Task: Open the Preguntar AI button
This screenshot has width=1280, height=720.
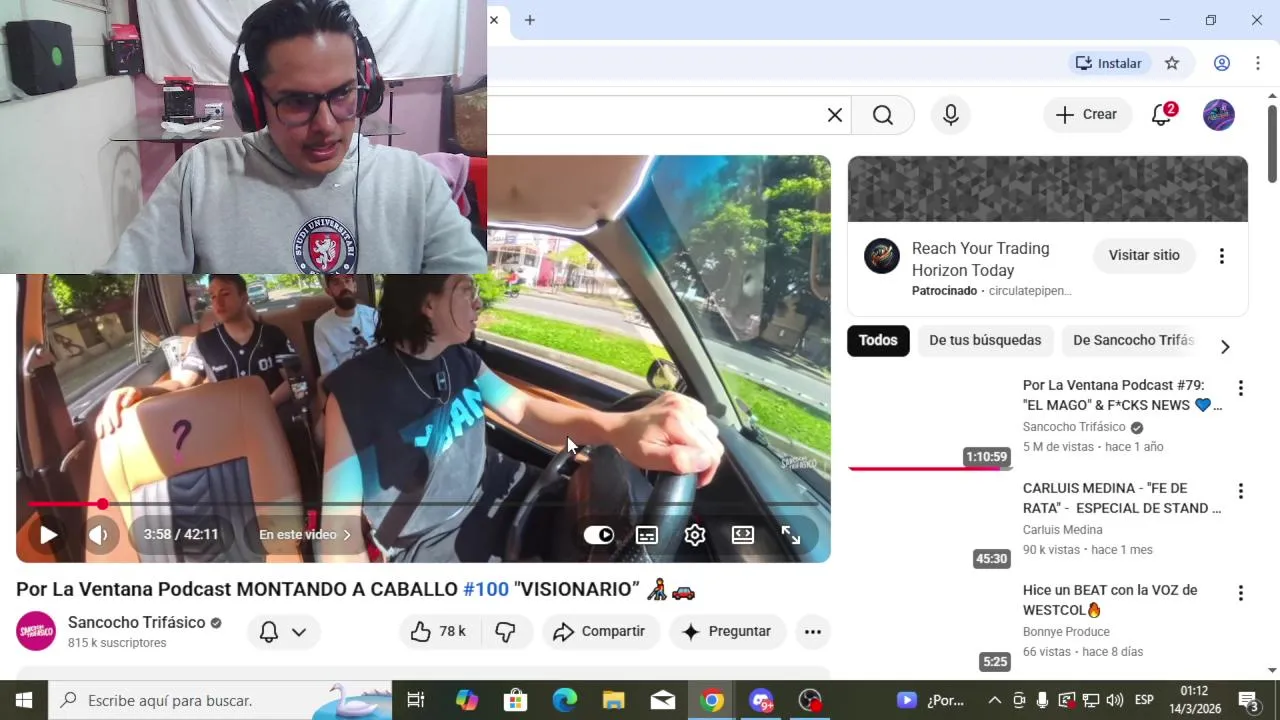Action: pyautogui.click(x=727, y=631)
